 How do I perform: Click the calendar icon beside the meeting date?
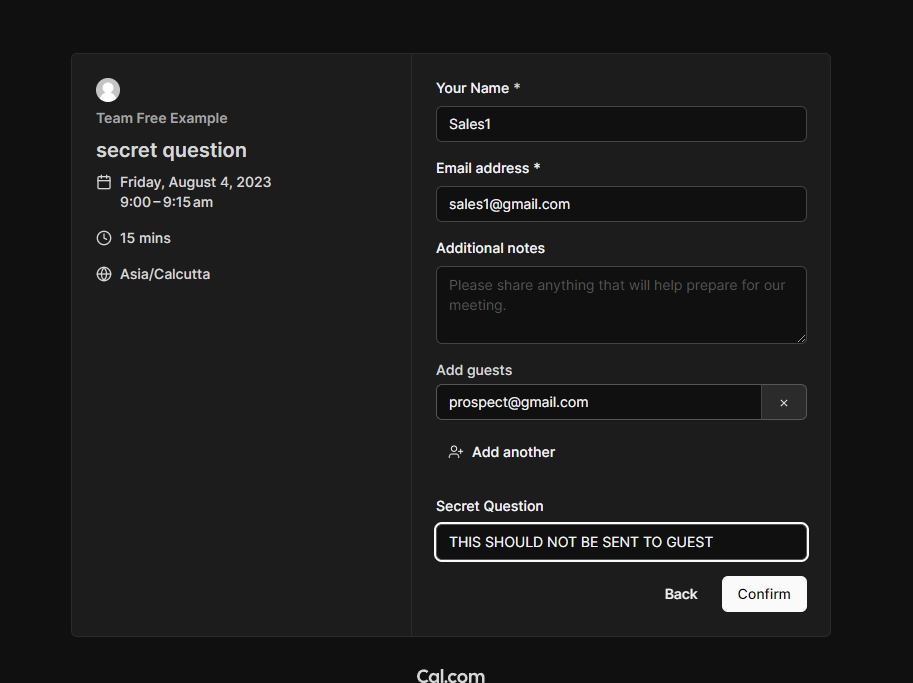pos(104,182)
